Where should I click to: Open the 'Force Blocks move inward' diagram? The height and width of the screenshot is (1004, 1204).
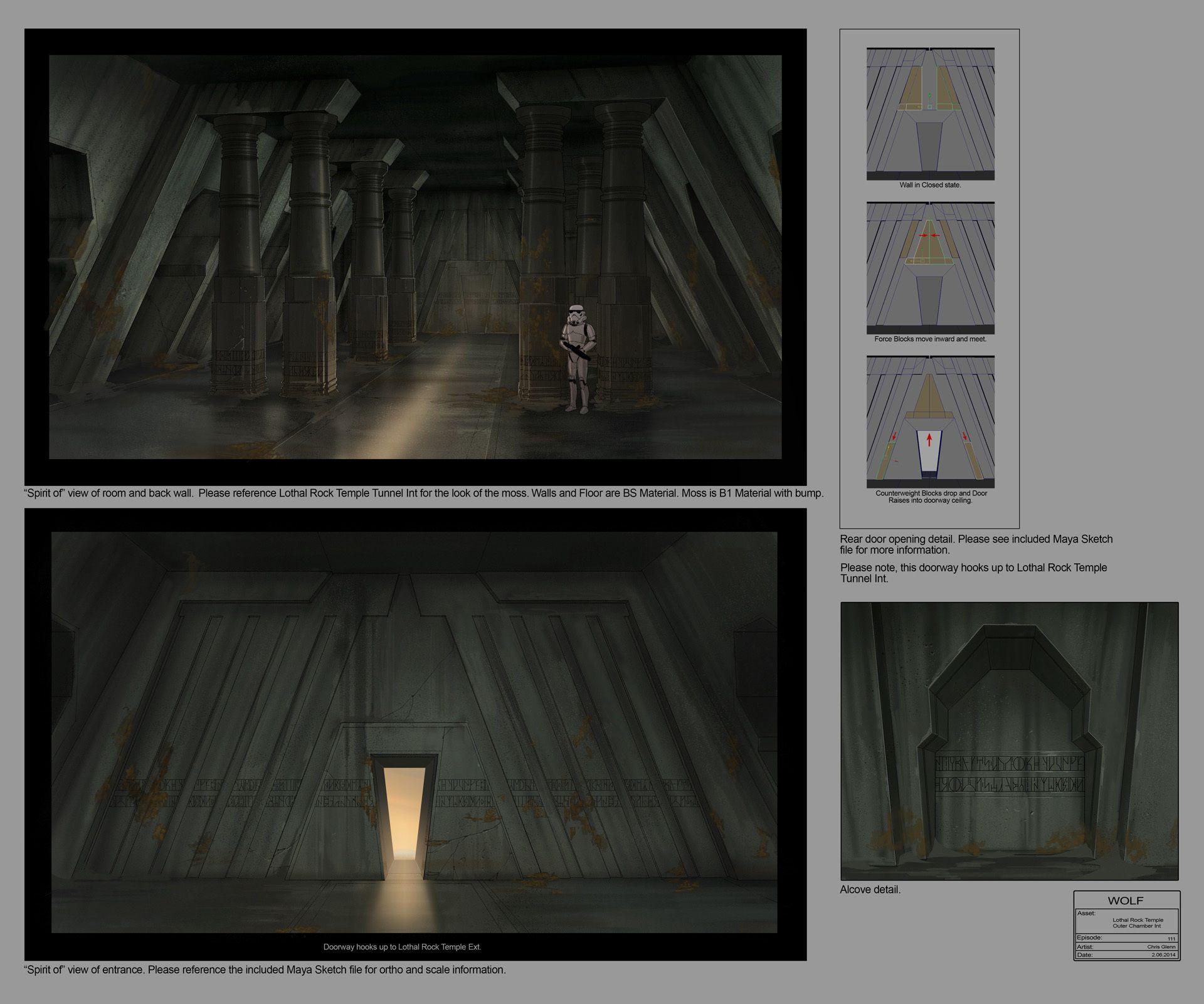931,268
